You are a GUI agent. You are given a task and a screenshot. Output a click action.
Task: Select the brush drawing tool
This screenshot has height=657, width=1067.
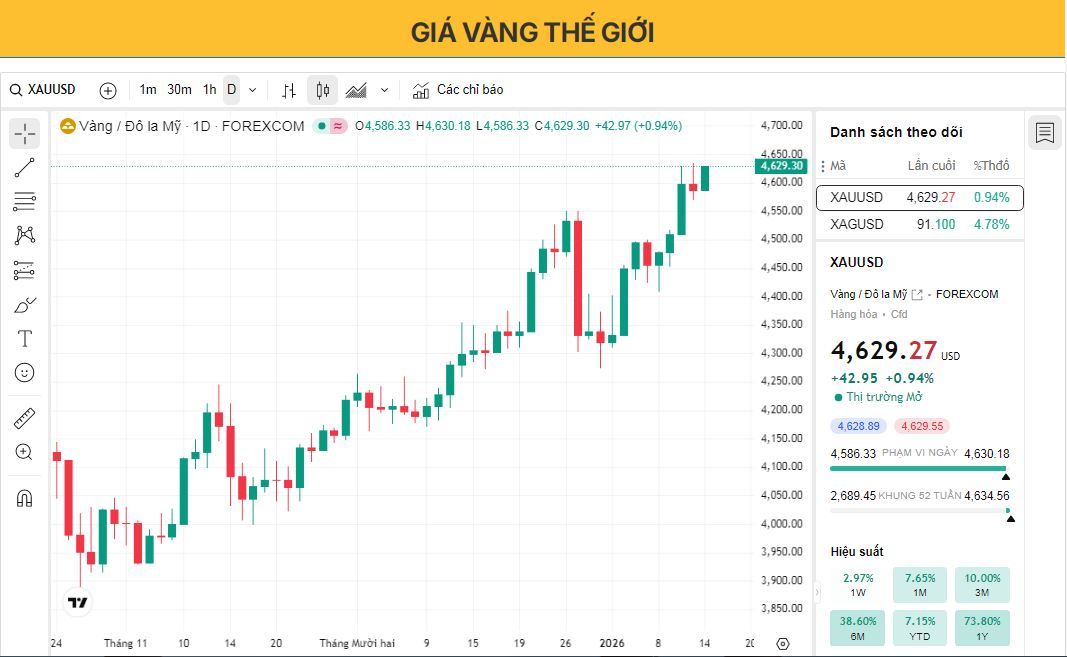tap(24, 304)
